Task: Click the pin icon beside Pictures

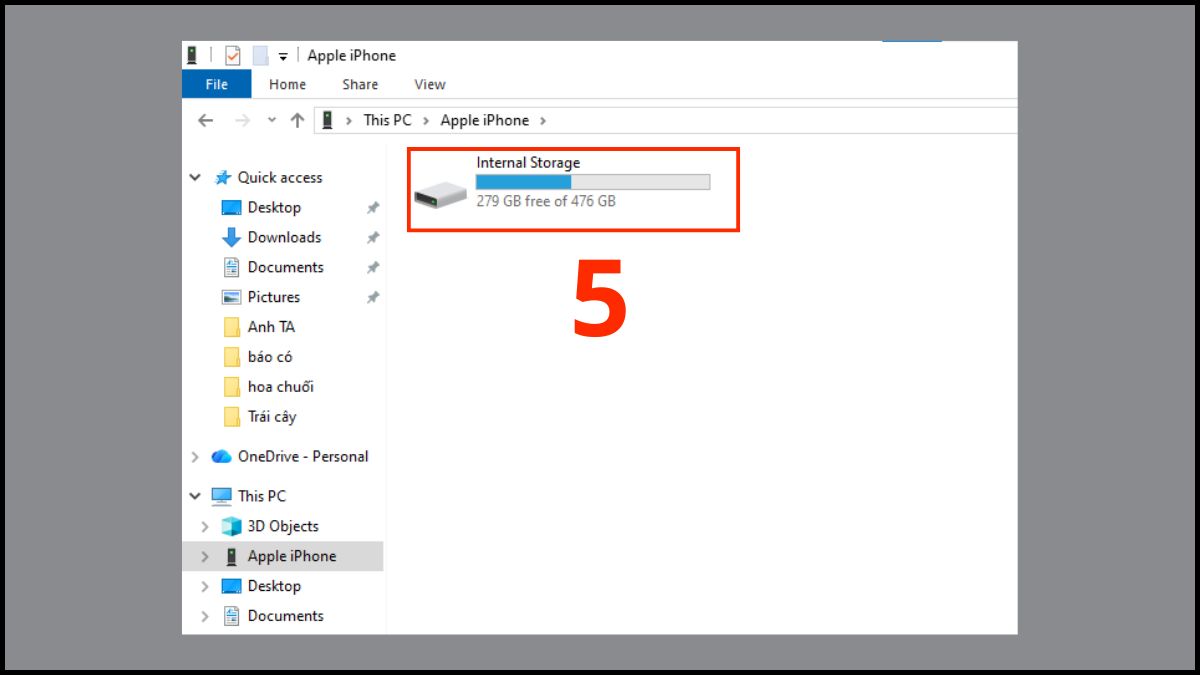Action: (372, 298)
